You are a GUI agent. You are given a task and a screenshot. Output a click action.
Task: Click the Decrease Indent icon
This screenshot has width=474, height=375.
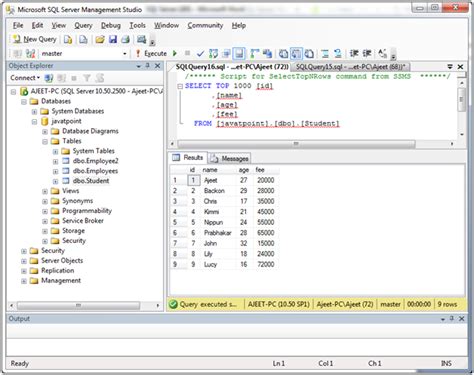[x=354, y=53]
